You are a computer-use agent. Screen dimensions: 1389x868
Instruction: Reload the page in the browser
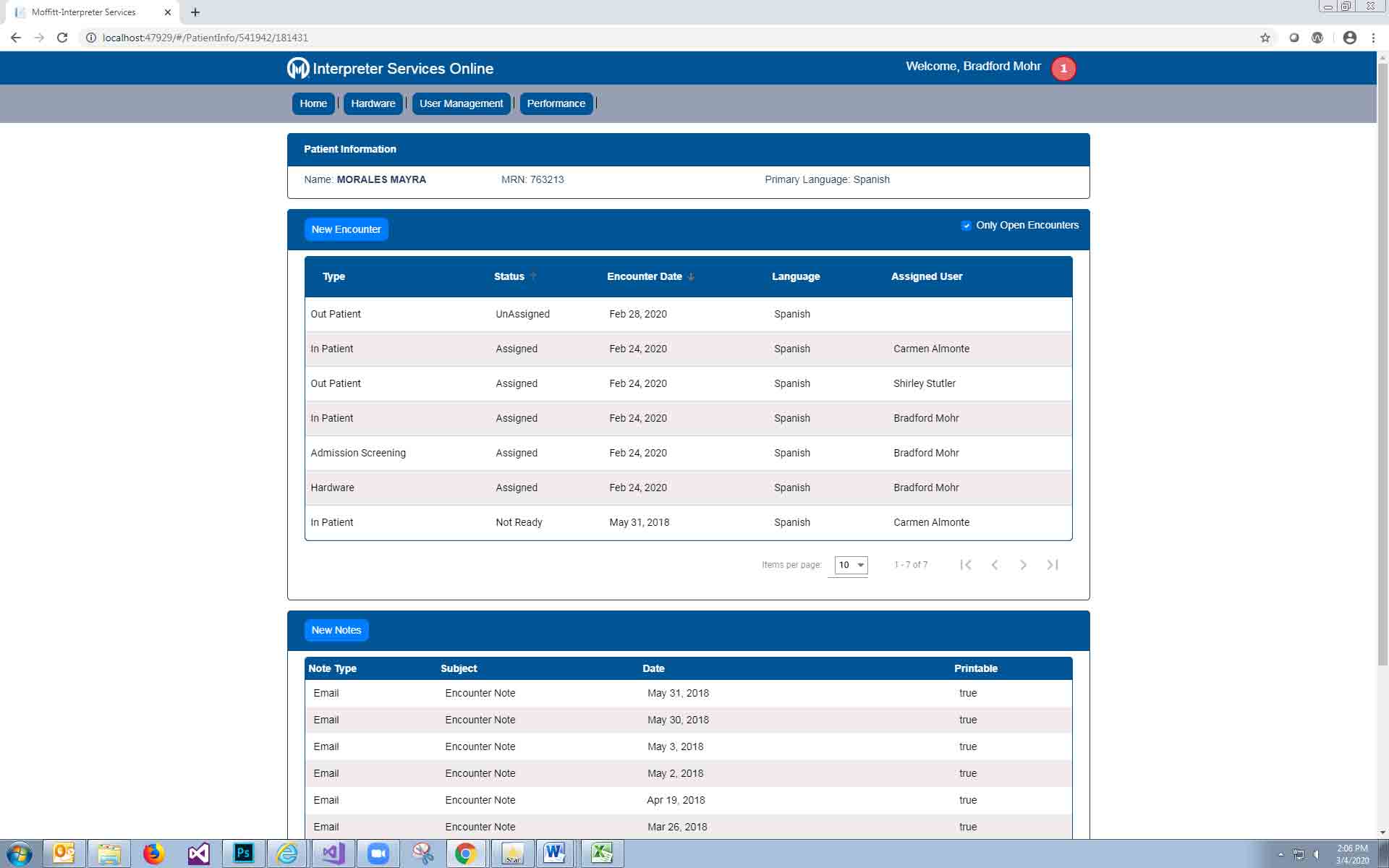tap(62, 38)
